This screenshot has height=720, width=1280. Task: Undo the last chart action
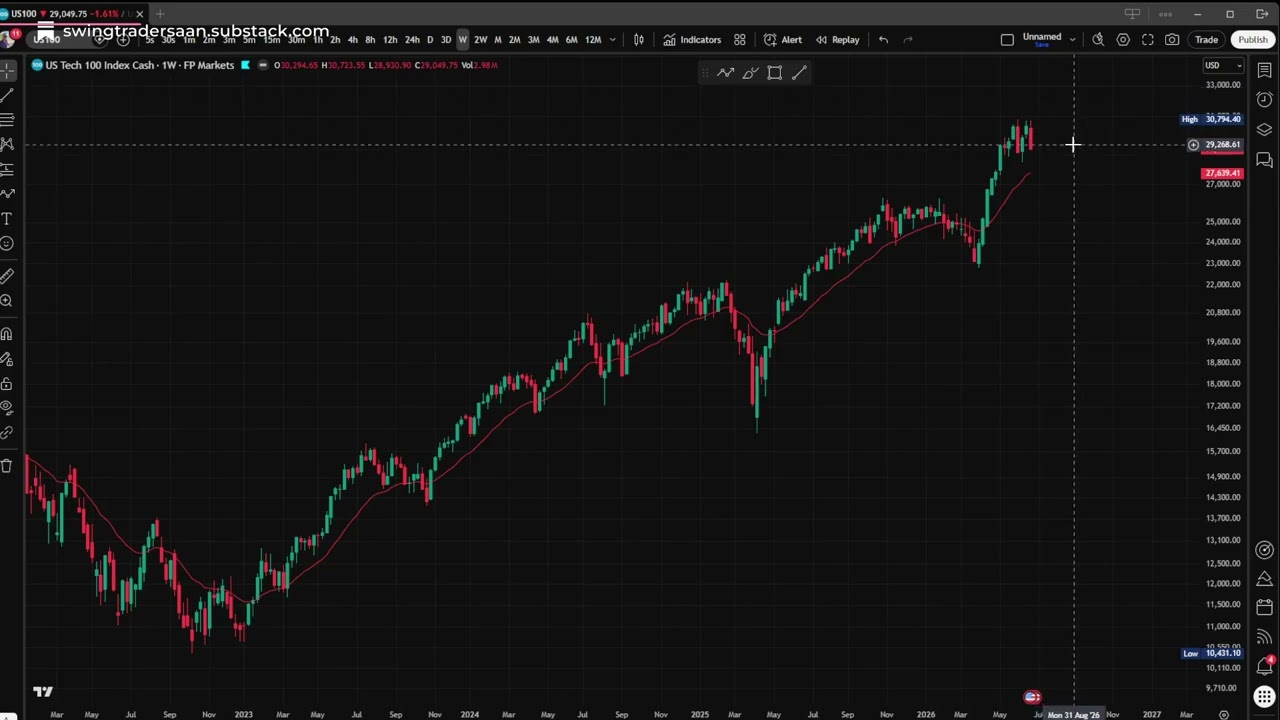coord(883,40)
